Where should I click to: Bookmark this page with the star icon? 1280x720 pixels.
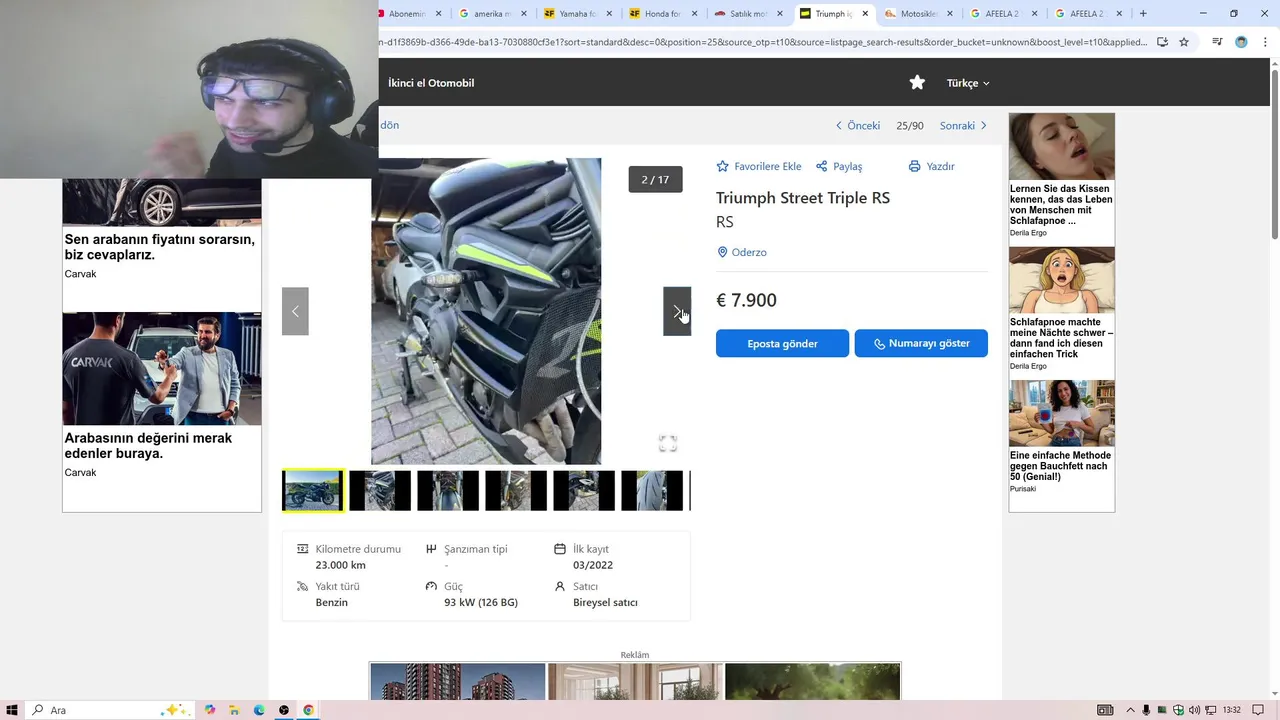pyautogui.click(x=1184, y=42)
